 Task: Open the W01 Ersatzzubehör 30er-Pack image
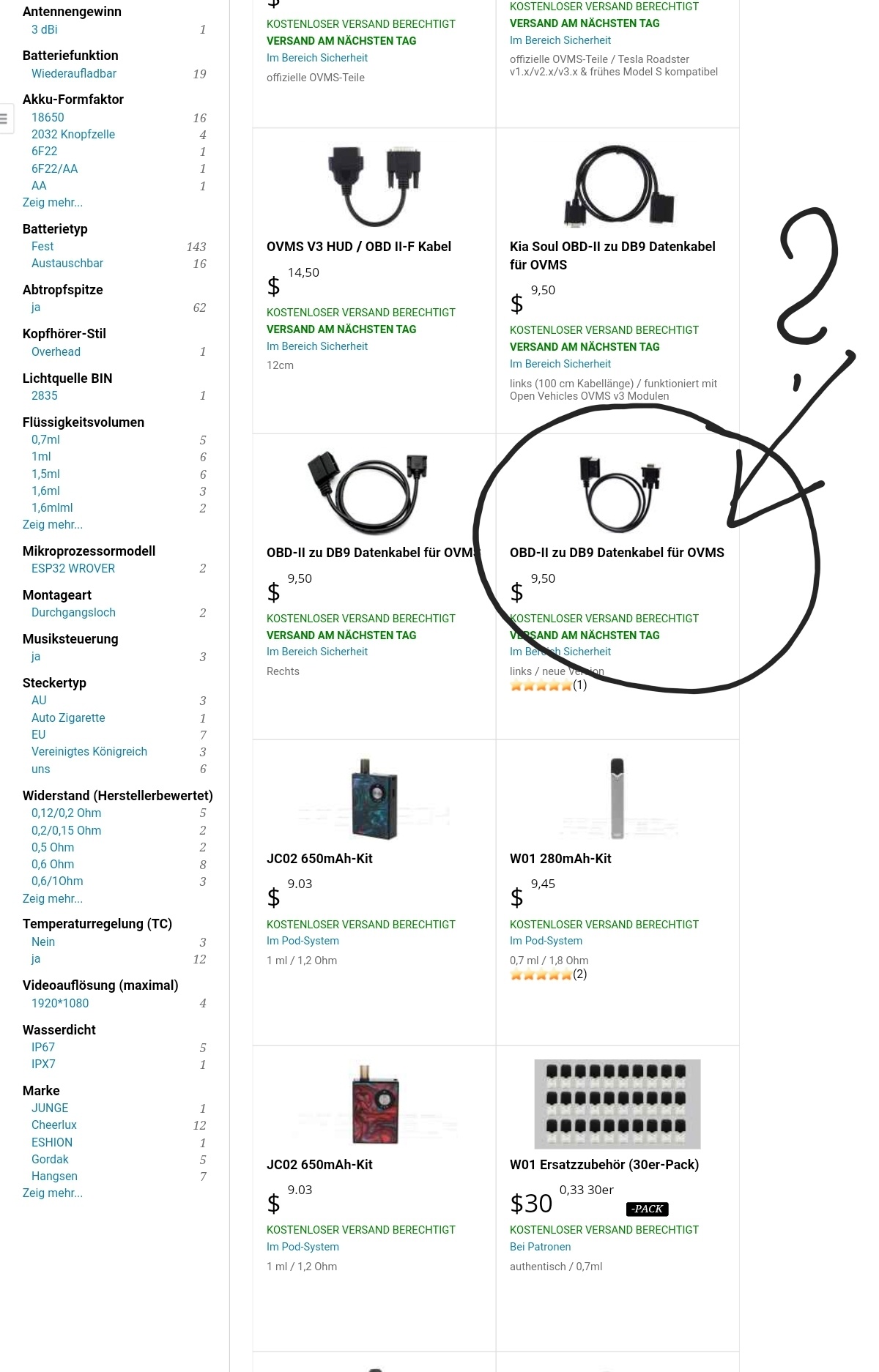pos(617,1104)
